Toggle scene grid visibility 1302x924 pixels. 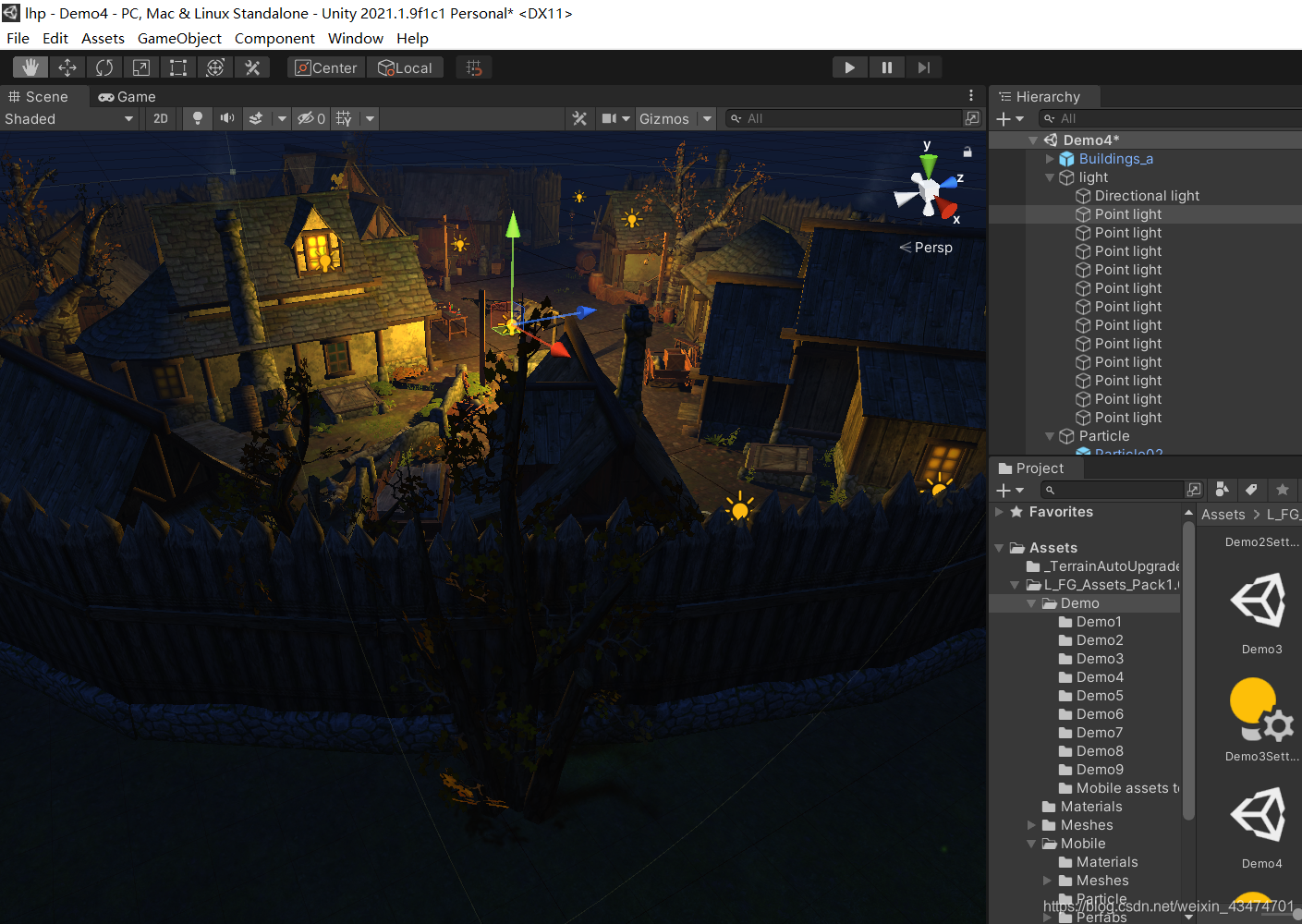345,118
